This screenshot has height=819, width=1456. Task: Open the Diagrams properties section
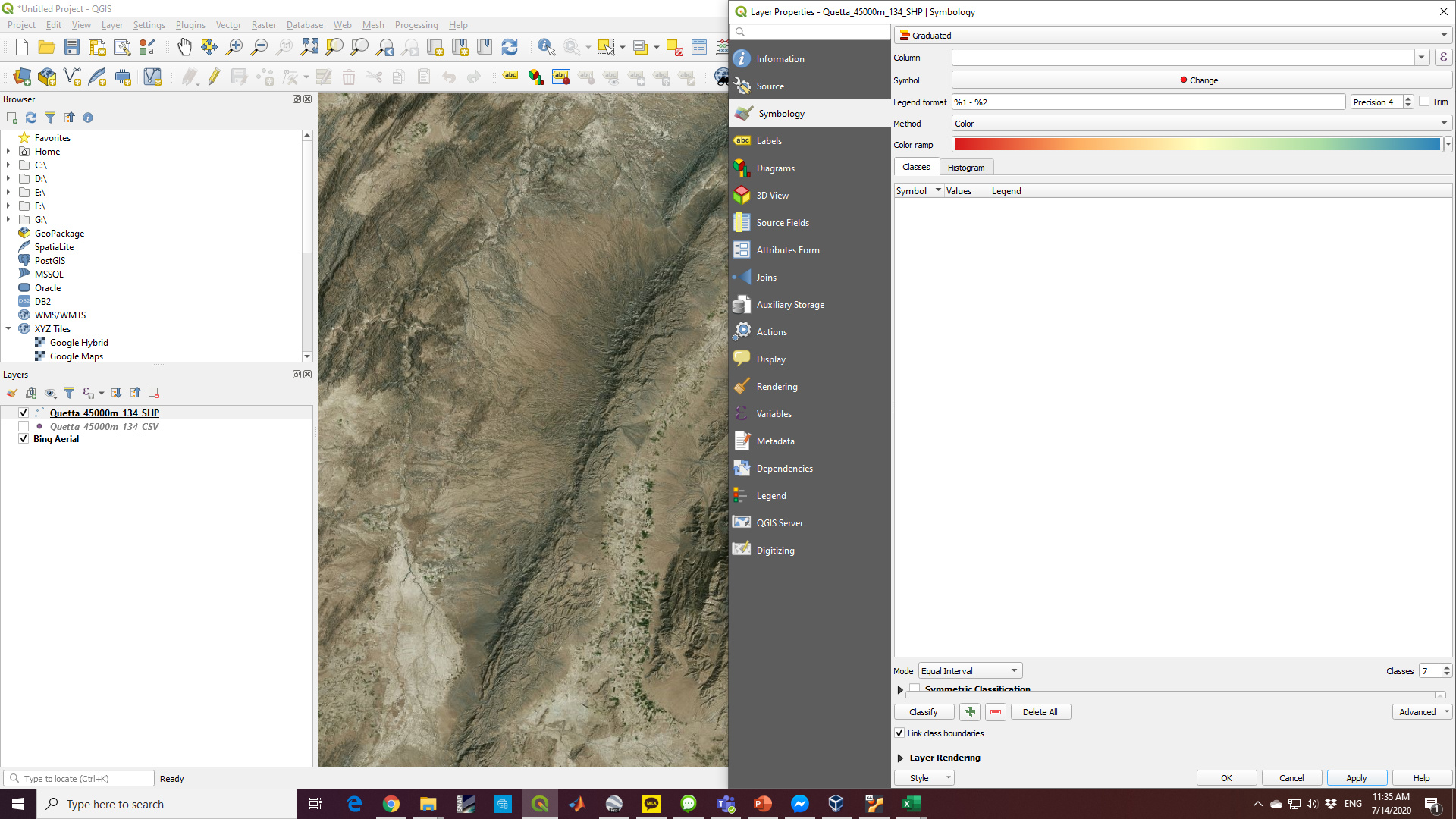click(775, 168)
